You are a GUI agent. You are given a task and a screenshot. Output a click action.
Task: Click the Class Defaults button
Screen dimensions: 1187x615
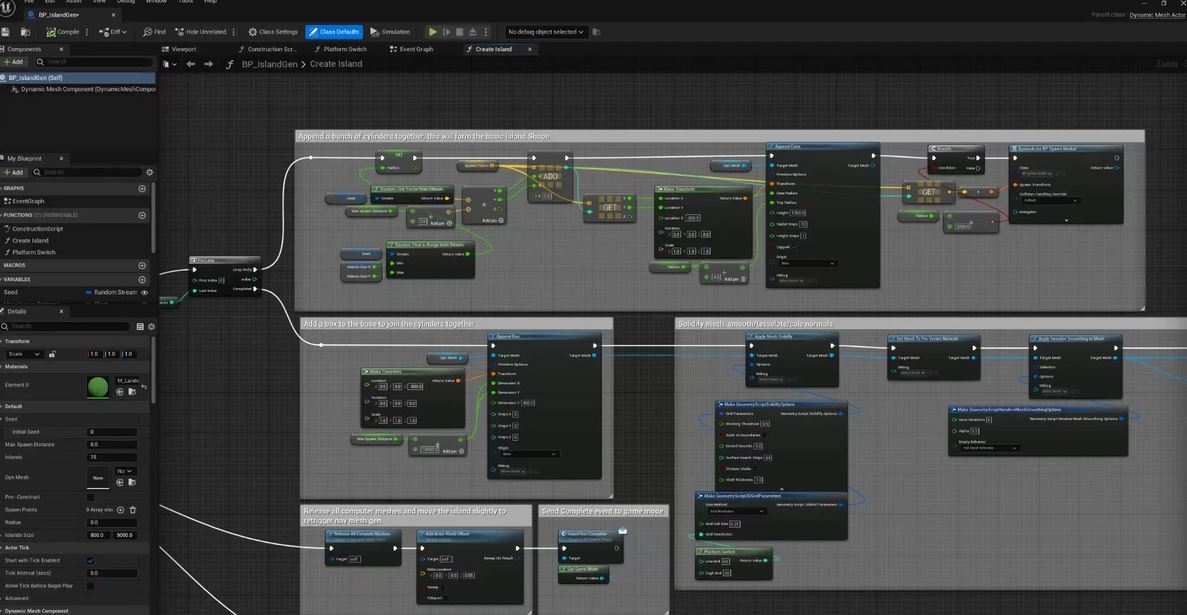334,32
